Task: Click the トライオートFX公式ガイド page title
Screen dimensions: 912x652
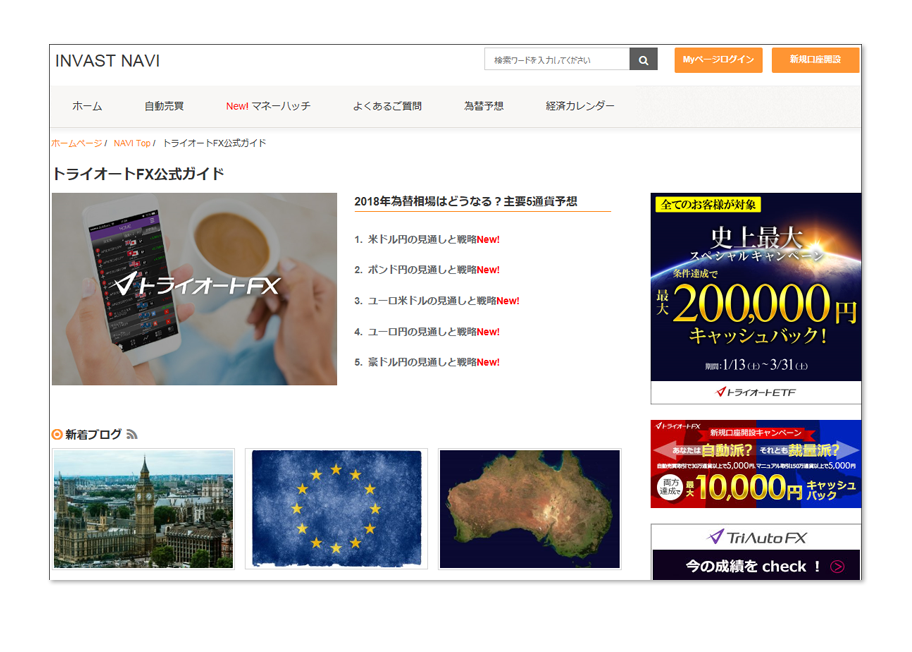Action: (x=138, y=174)
